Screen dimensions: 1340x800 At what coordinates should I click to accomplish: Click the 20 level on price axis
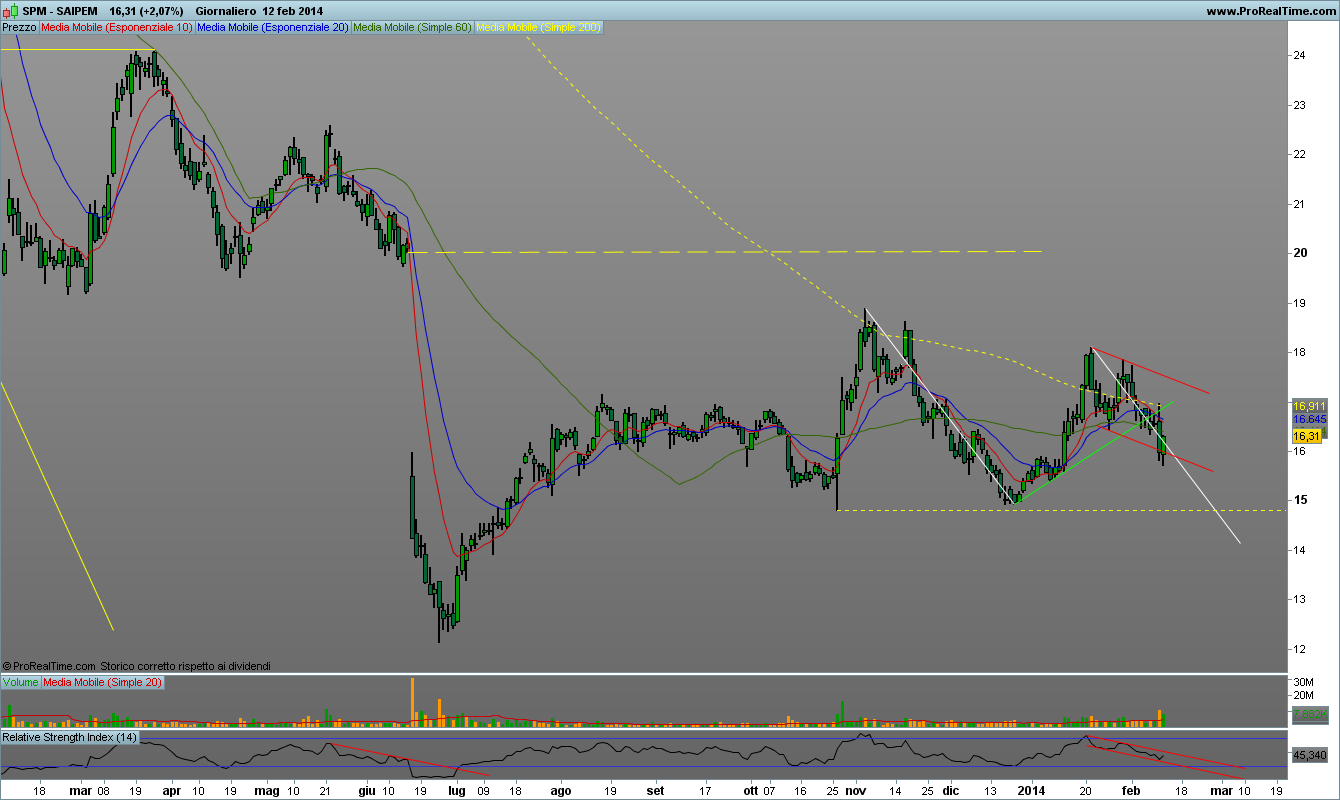click(x=1300, y=253)
